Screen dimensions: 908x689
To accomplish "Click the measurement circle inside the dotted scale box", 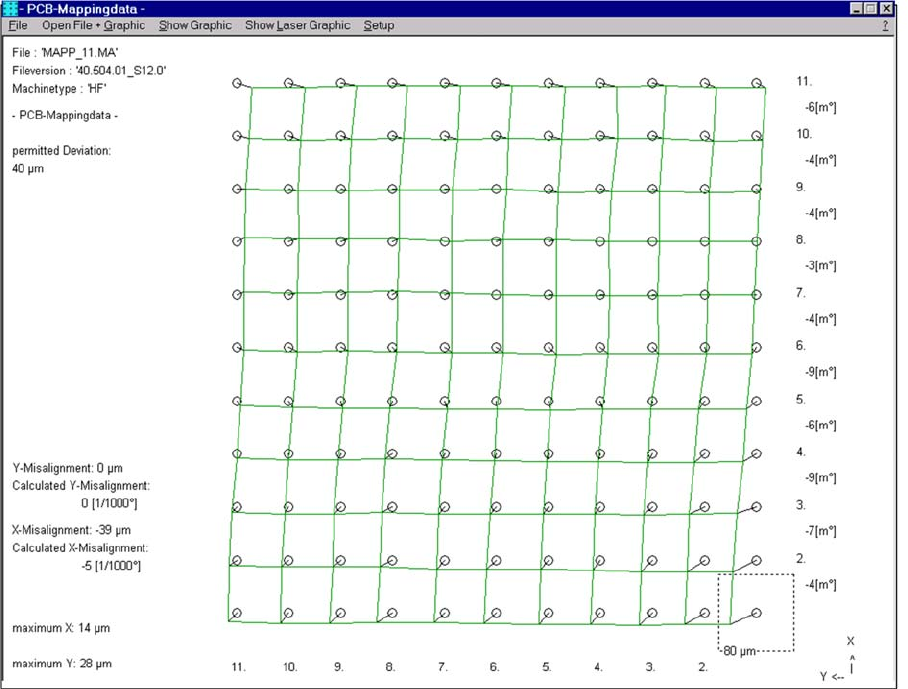I will click(757, 612).
